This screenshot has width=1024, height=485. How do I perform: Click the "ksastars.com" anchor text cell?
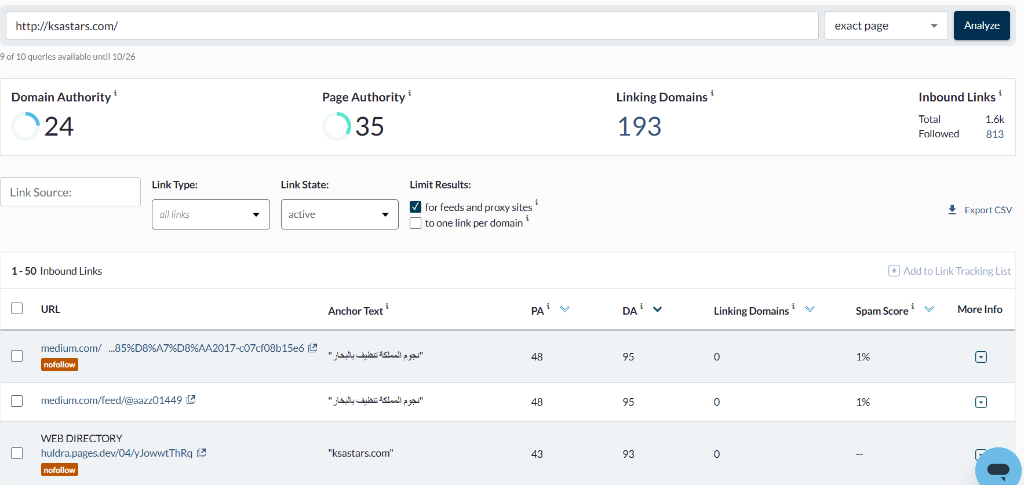tap(360, 454)
